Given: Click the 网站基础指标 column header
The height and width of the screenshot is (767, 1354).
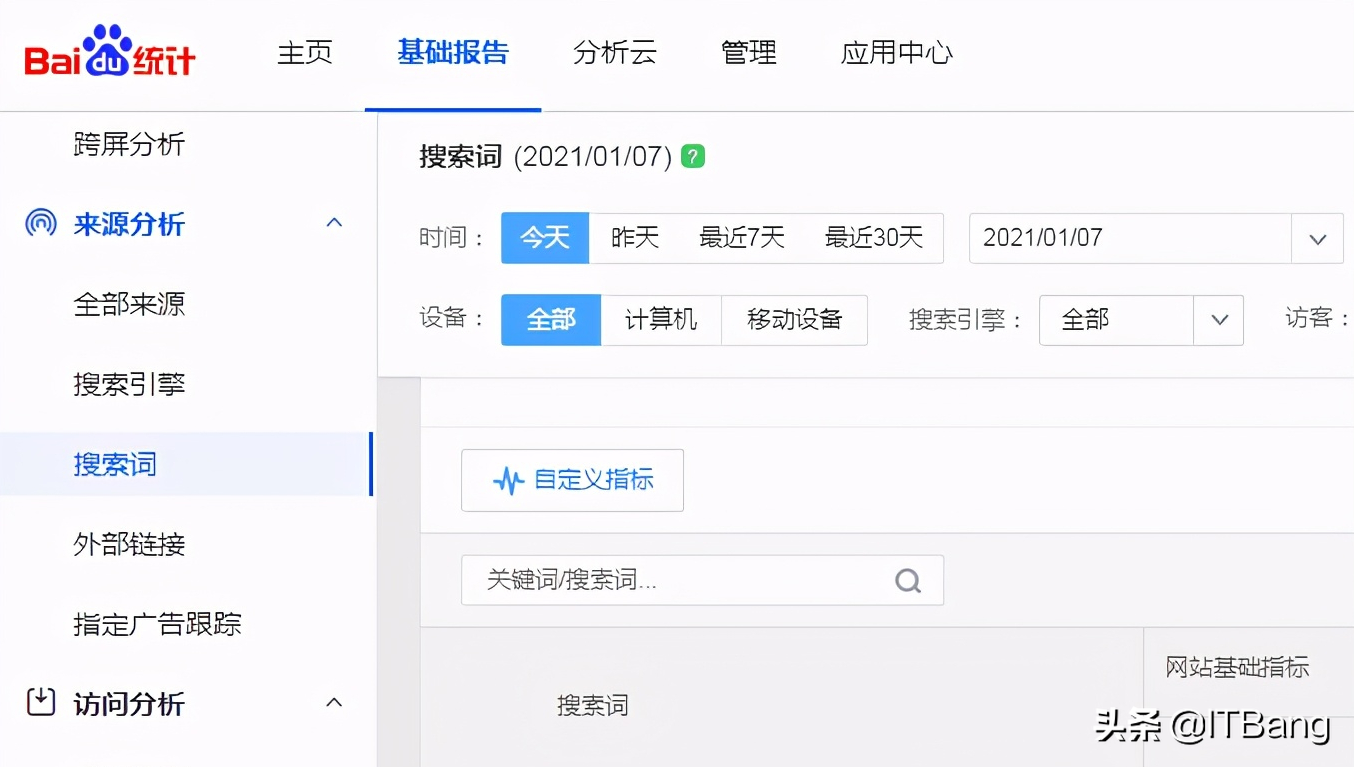Looking at the screenshot, I should 1237,667.
